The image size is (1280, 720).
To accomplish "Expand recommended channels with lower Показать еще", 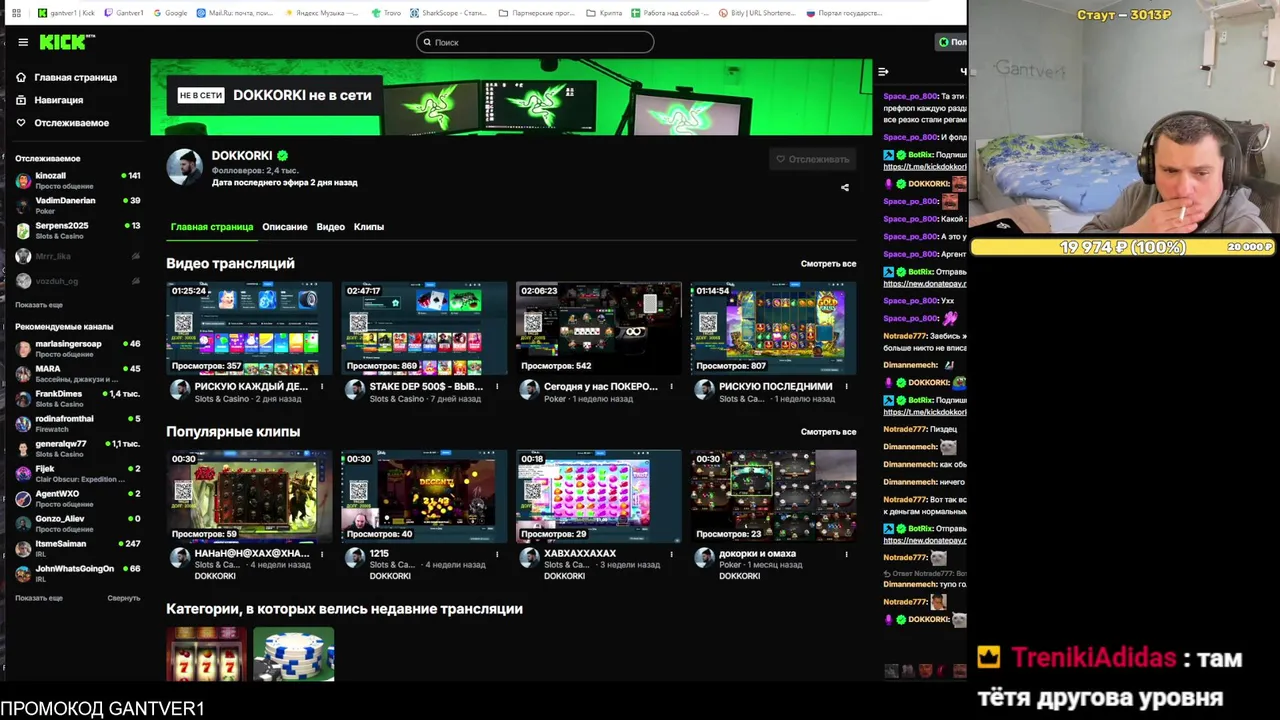I will click(x=39, y=598).
